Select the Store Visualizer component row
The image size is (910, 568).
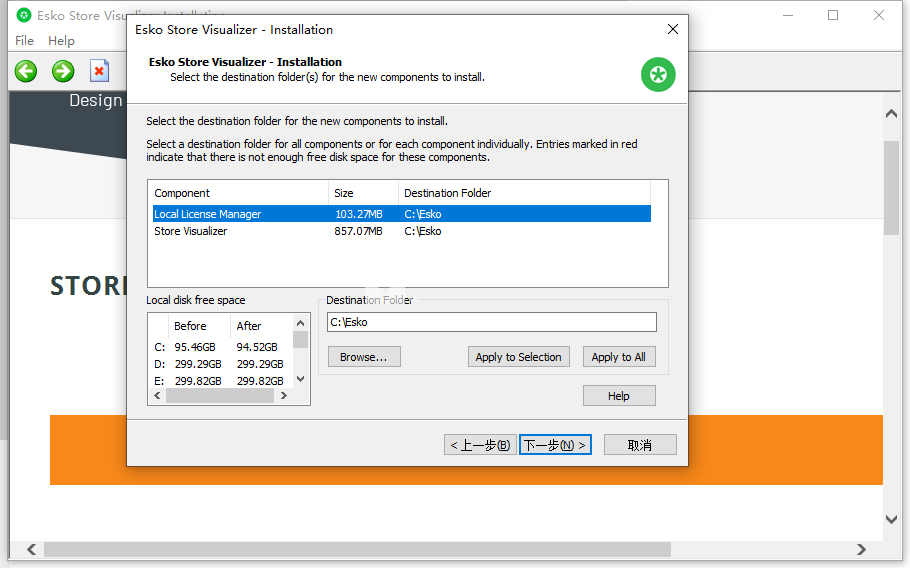point(402,231)
